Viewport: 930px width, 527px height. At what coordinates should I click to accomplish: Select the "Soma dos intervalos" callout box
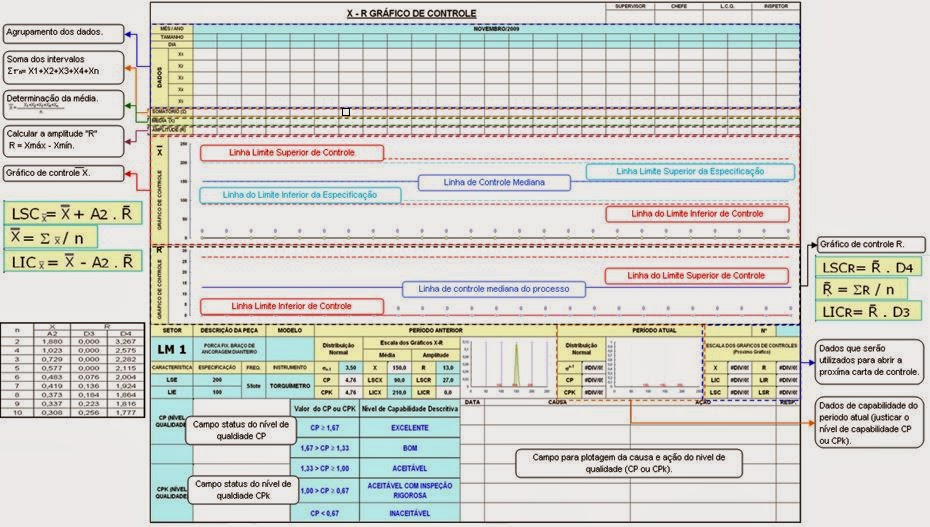[64, 66]
